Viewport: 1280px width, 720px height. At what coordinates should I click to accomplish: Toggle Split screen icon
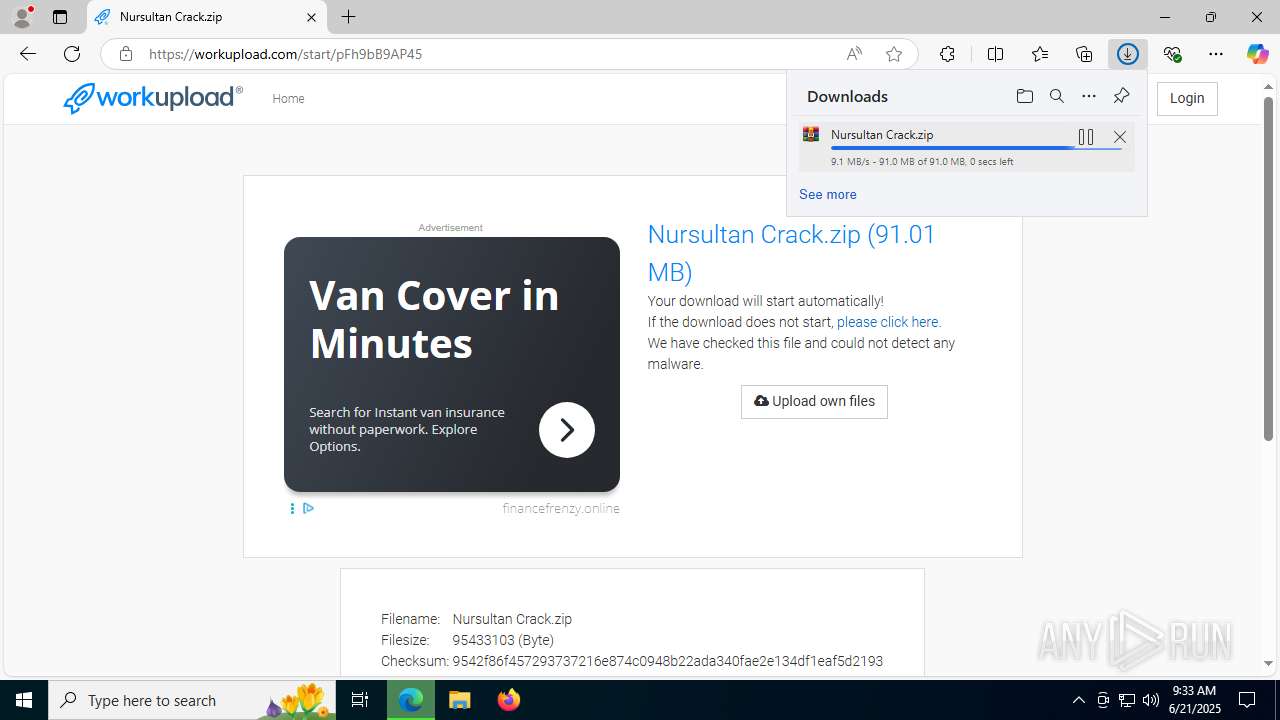(x=995, y=54)
